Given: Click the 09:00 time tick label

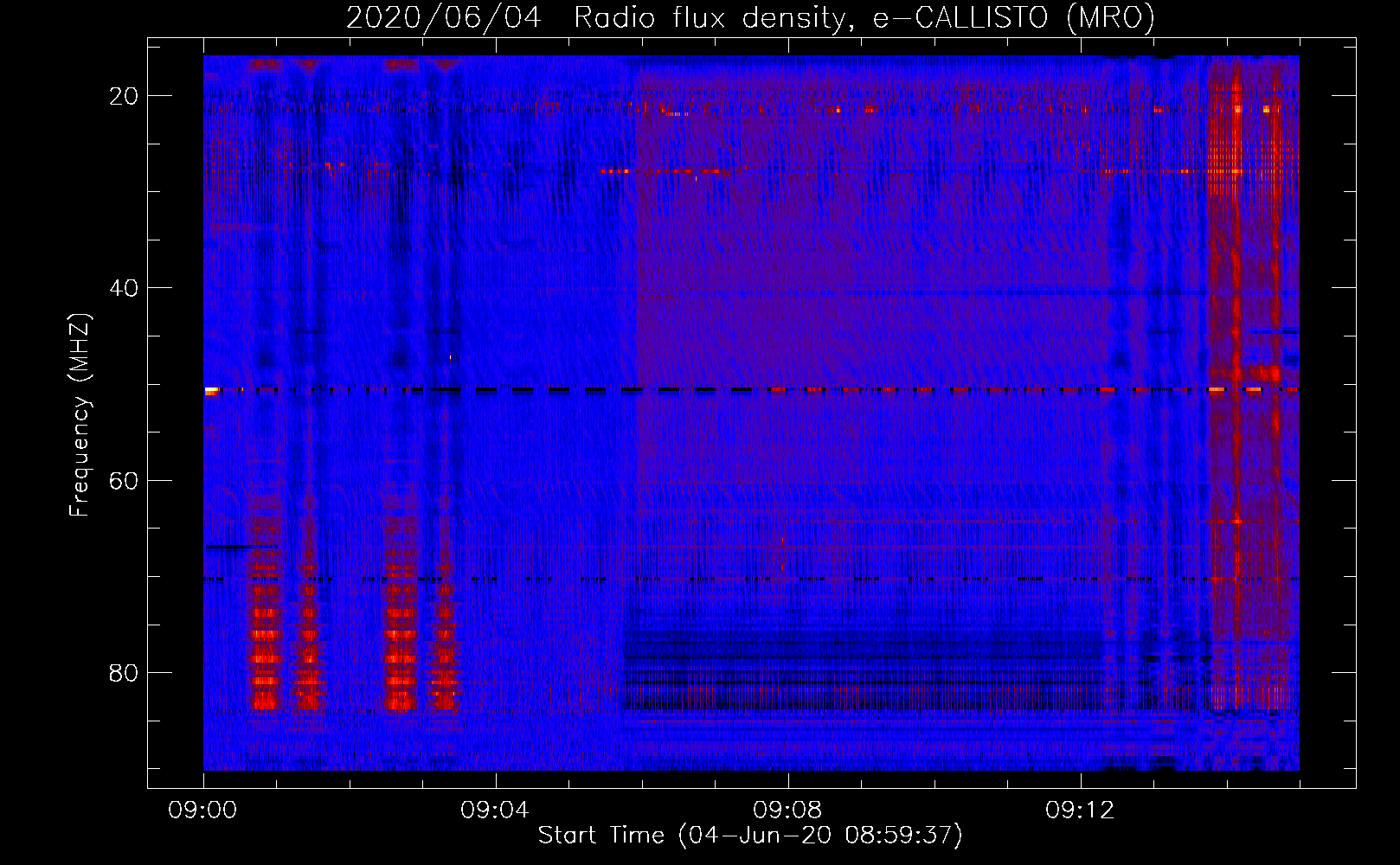Looking at the screenshot, I should click(x=203, y=811).
